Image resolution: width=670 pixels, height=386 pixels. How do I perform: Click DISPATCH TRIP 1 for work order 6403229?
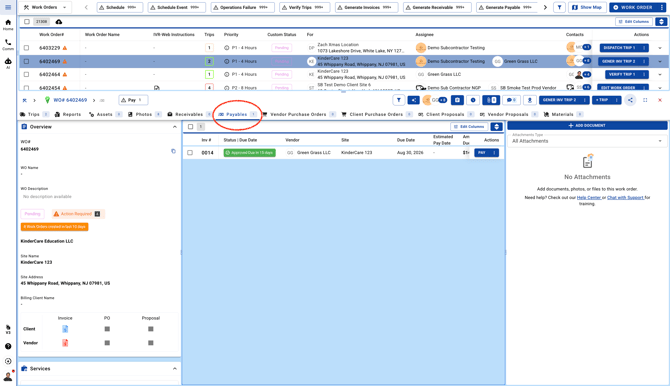pyautogui.click(x=619, y=48)
